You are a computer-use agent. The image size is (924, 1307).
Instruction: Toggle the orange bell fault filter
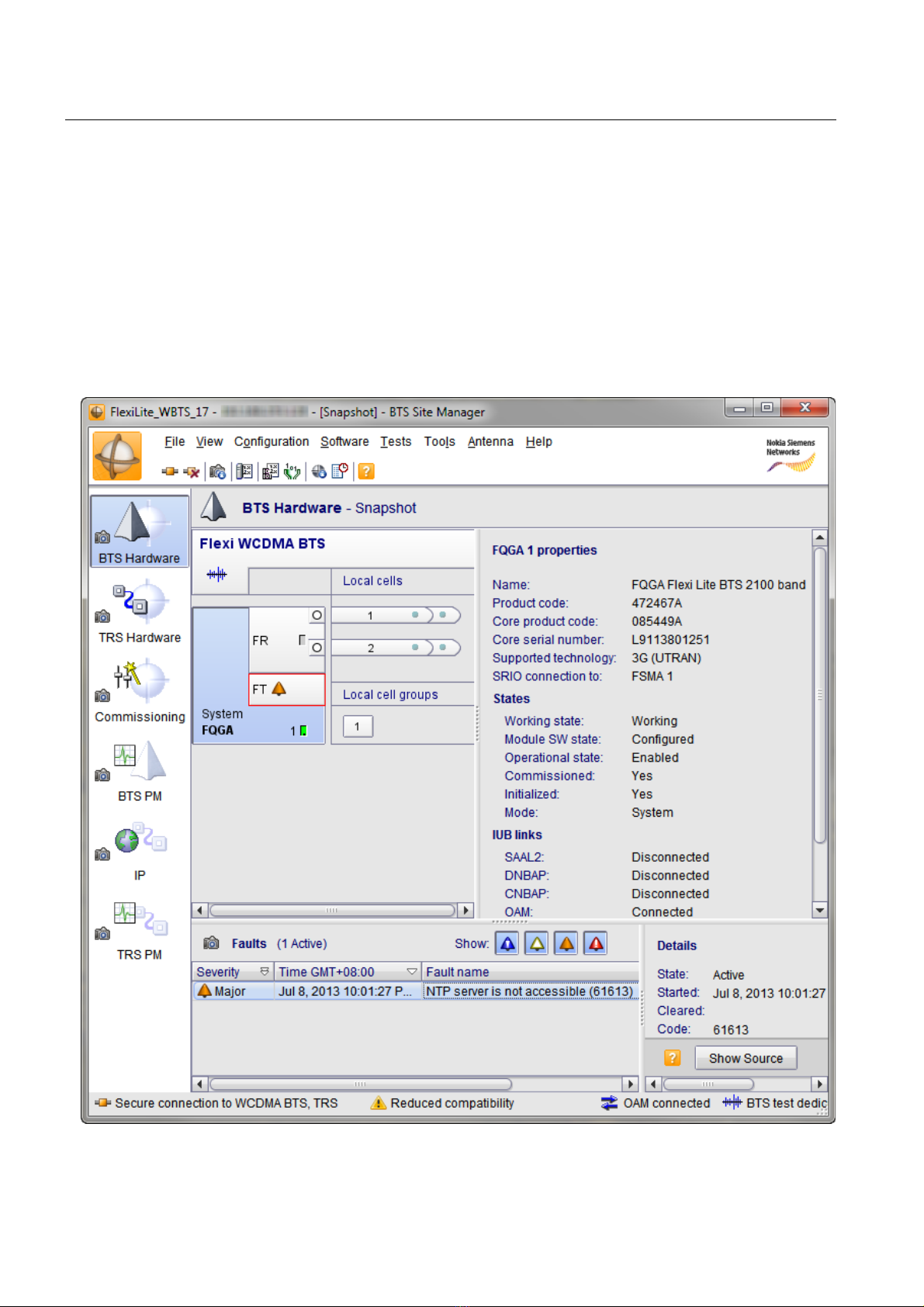(x=566, y=943)
